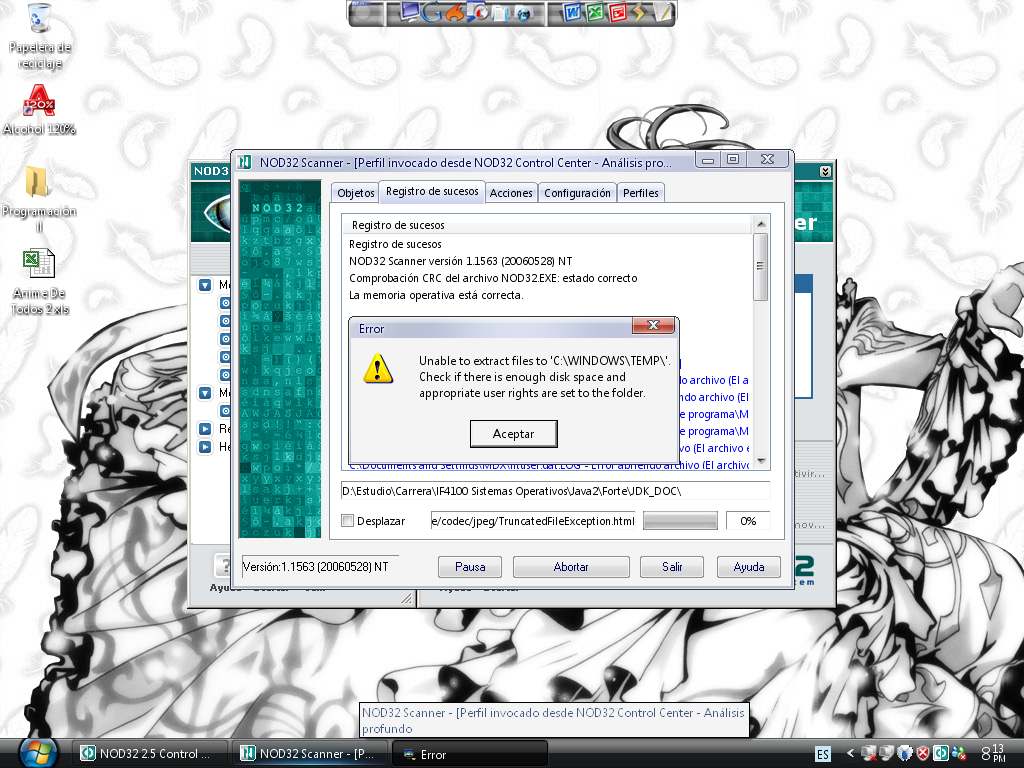Click the ES language indicator
This screenshot has height=768, width=1024.
[823, 754]
